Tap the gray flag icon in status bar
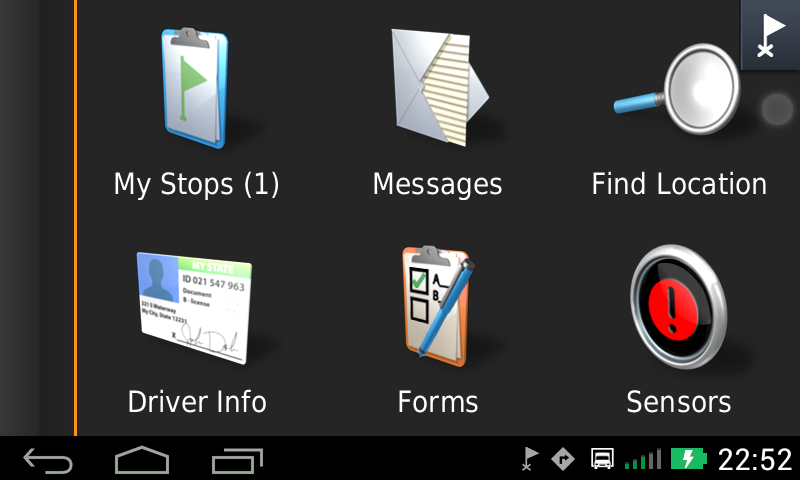The height and width of the screenshot is (480, 800). point(530,459)
